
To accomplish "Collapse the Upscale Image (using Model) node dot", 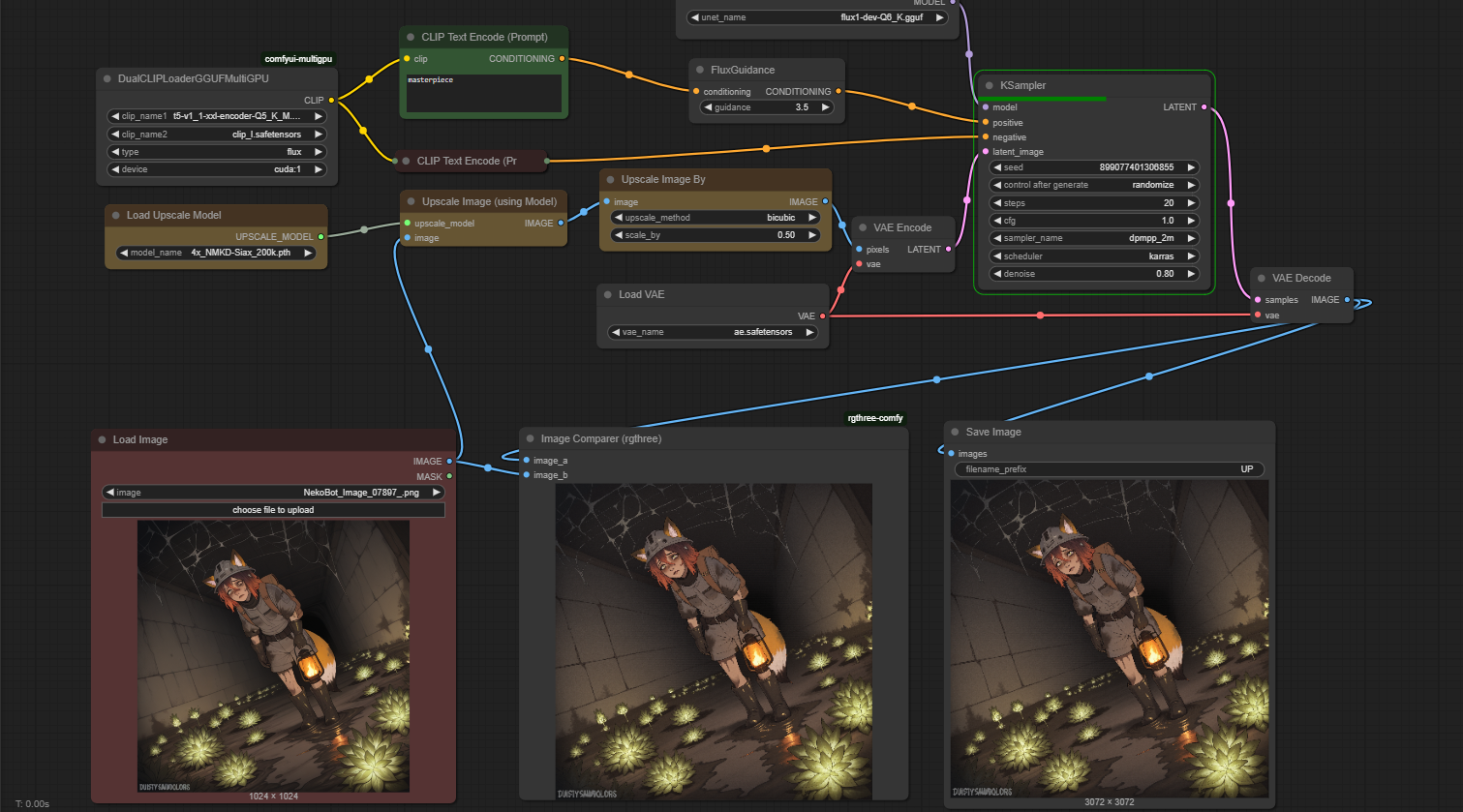I will (x=411, y=201).
